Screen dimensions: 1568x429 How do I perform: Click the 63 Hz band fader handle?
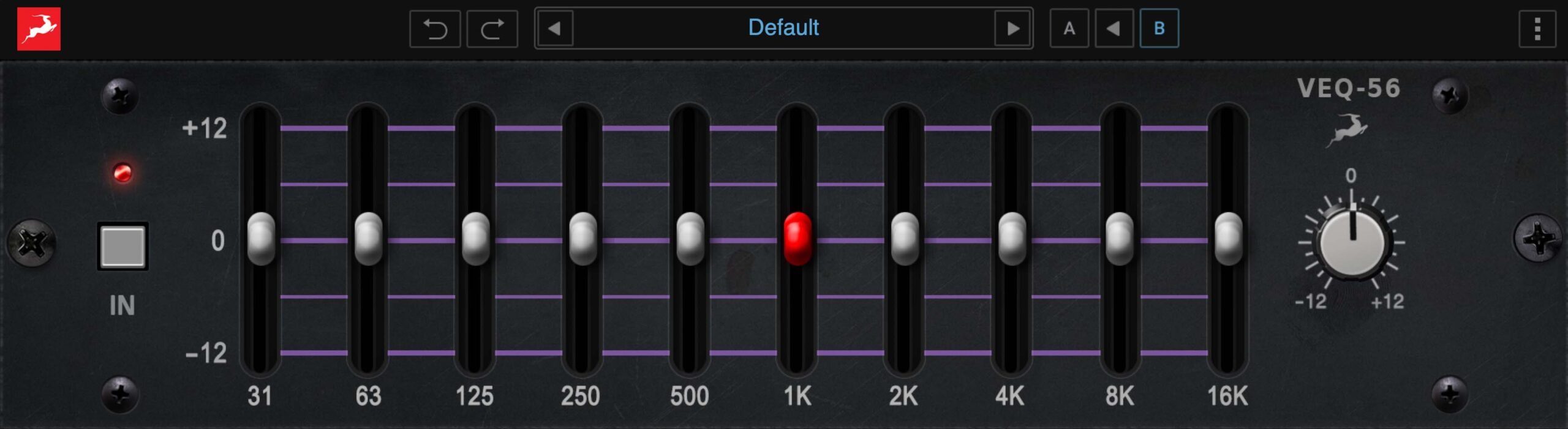tap(368, 239)
